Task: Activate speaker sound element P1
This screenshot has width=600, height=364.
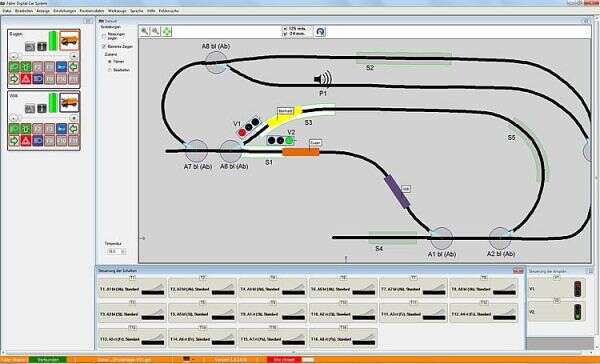Action: pyautogui.click(x=323, y=79)
